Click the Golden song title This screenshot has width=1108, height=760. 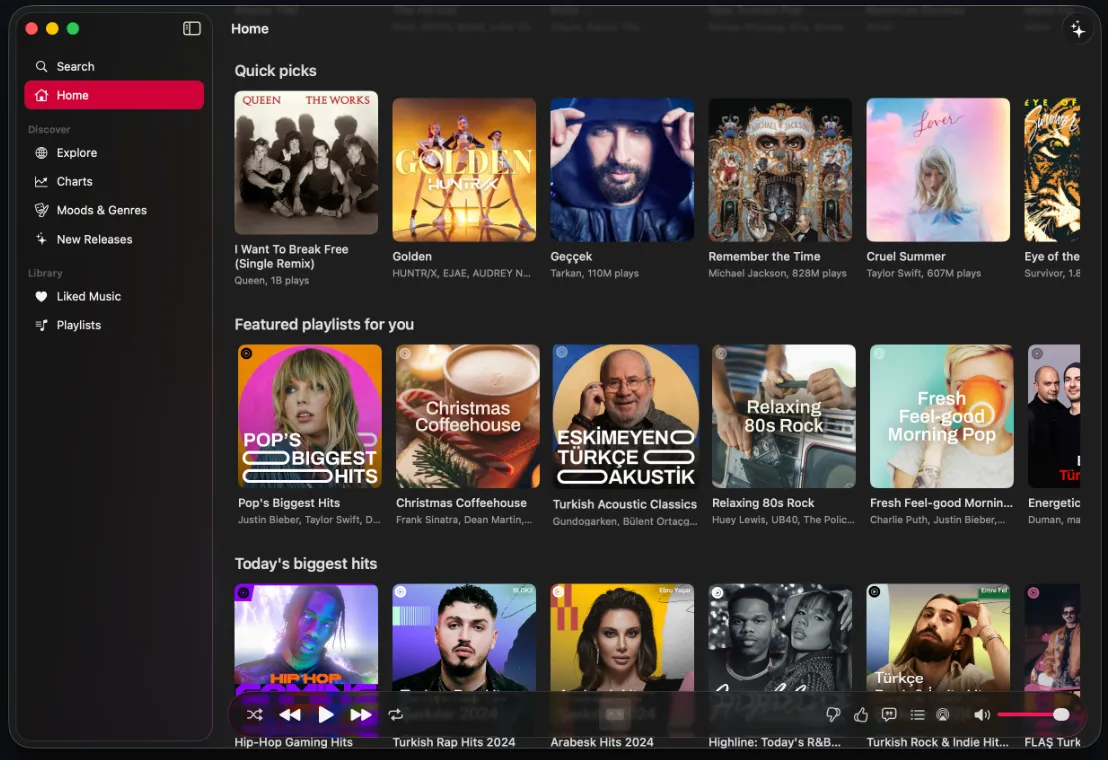(412, 256)
